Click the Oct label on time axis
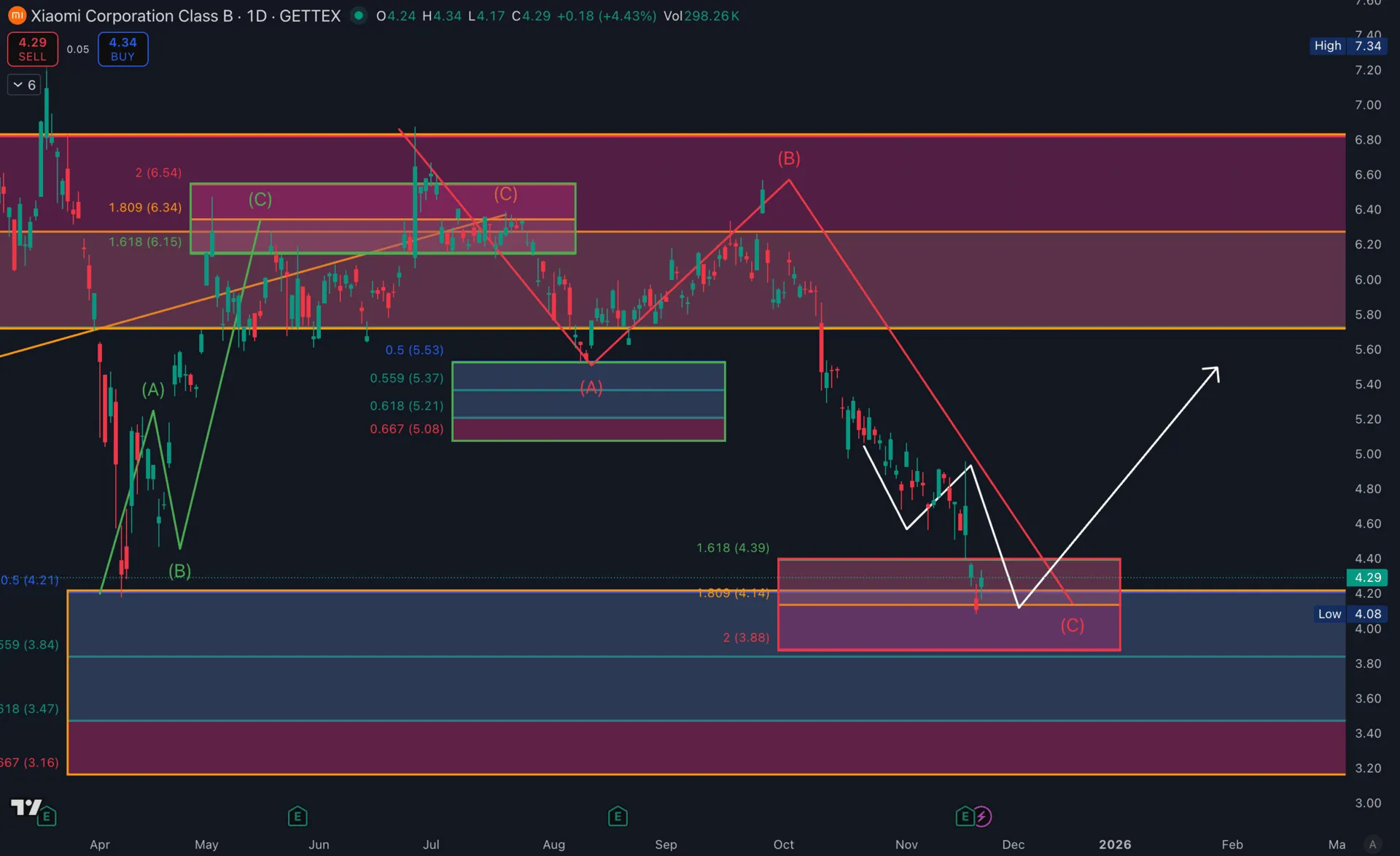The image size is (1400, 856). point(784,844)
